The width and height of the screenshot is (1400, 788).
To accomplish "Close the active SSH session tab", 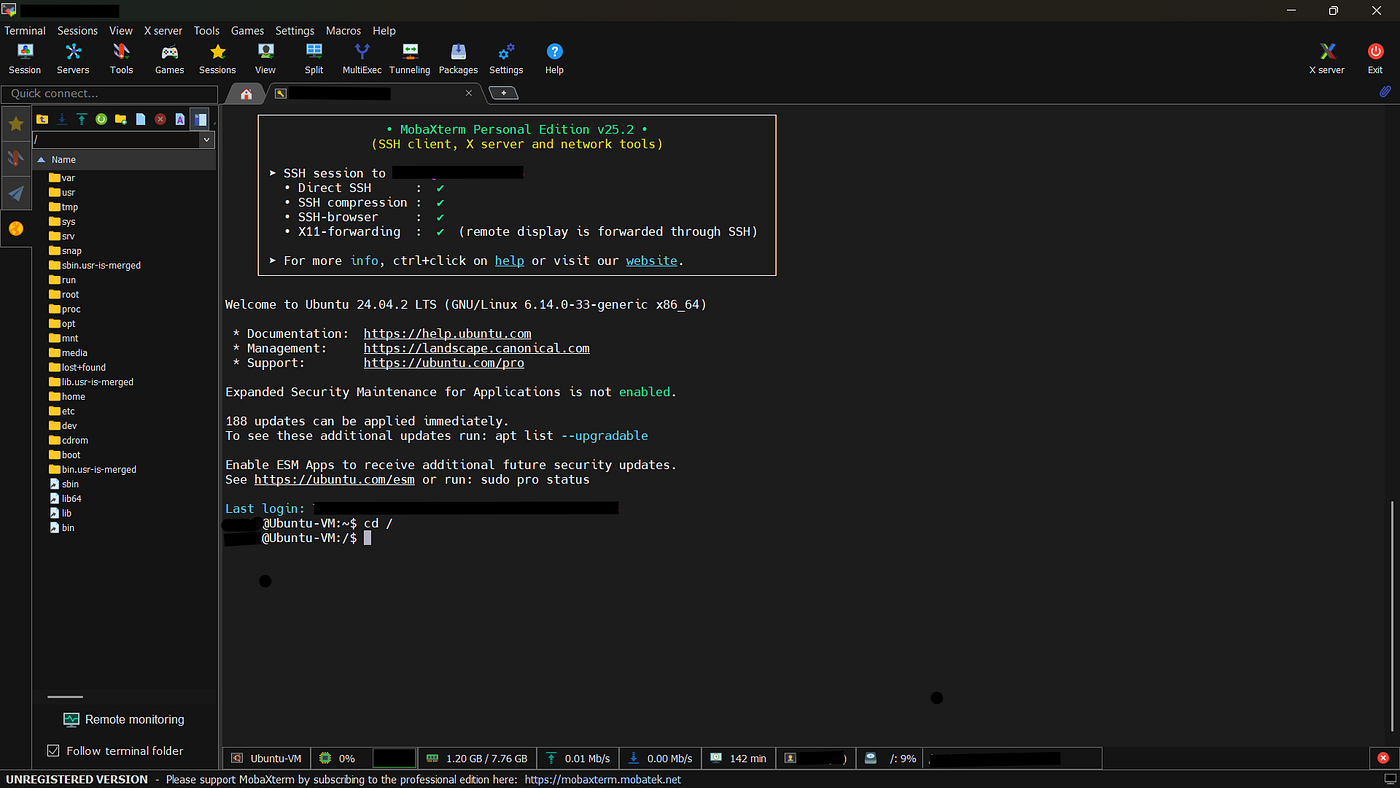I will (x=469, y=93).
